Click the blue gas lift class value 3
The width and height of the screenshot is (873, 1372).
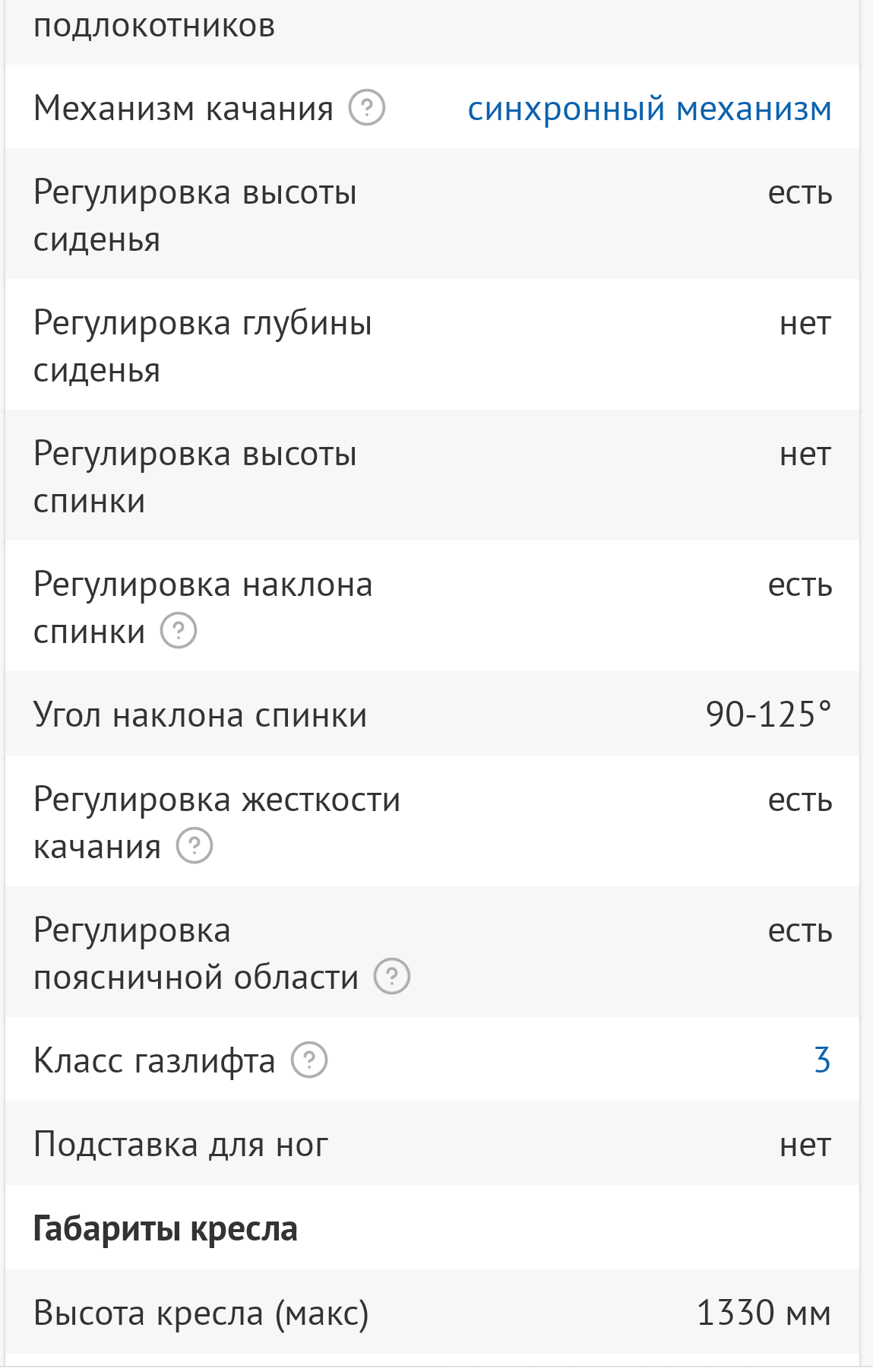click(x=822, y=1060)
